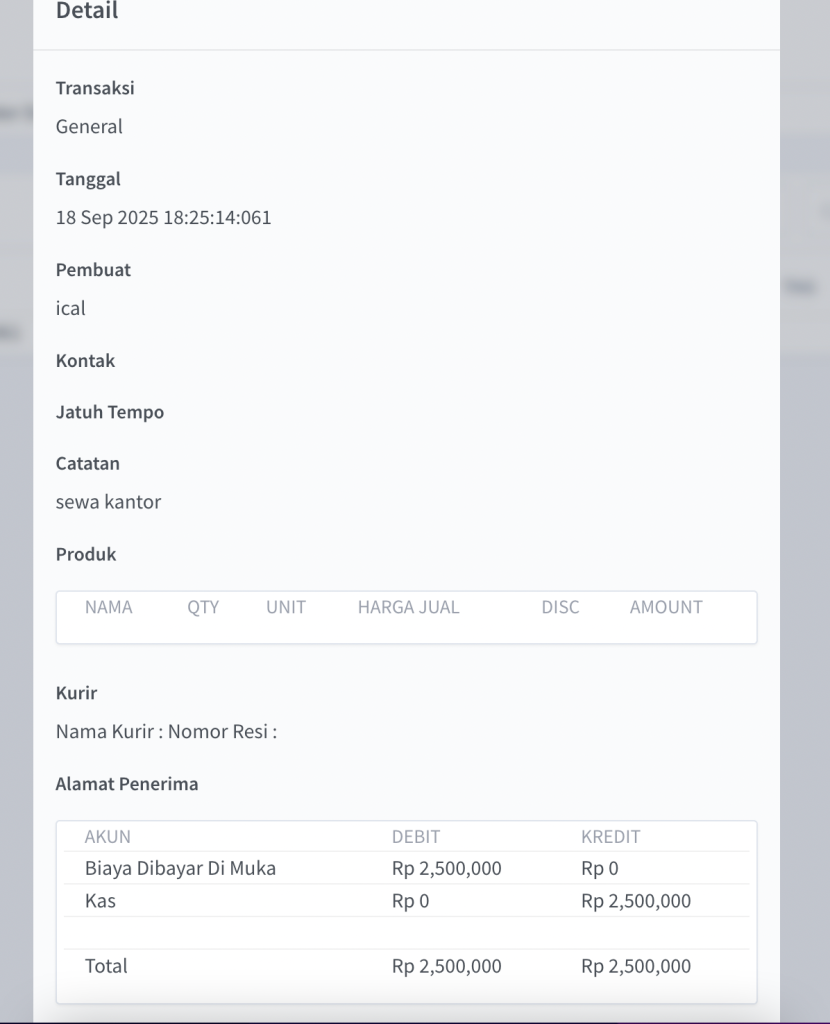The height and width of the screenshot is (1024, 830).
Task: Click the KREDIT column header
Action: (x=610, y=837)
